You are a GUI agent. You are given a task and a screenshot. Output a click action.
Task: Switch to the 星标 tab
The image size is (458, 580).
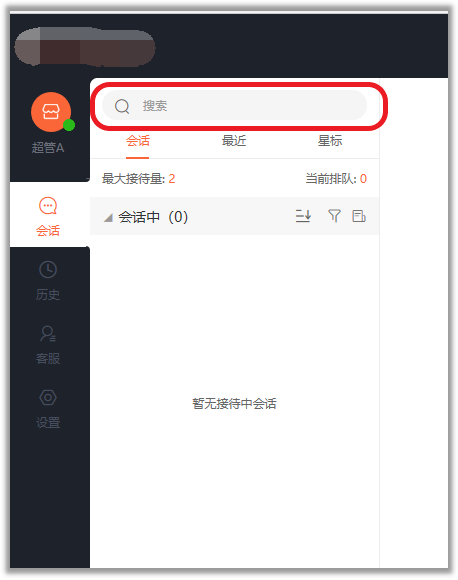(330, 141)
